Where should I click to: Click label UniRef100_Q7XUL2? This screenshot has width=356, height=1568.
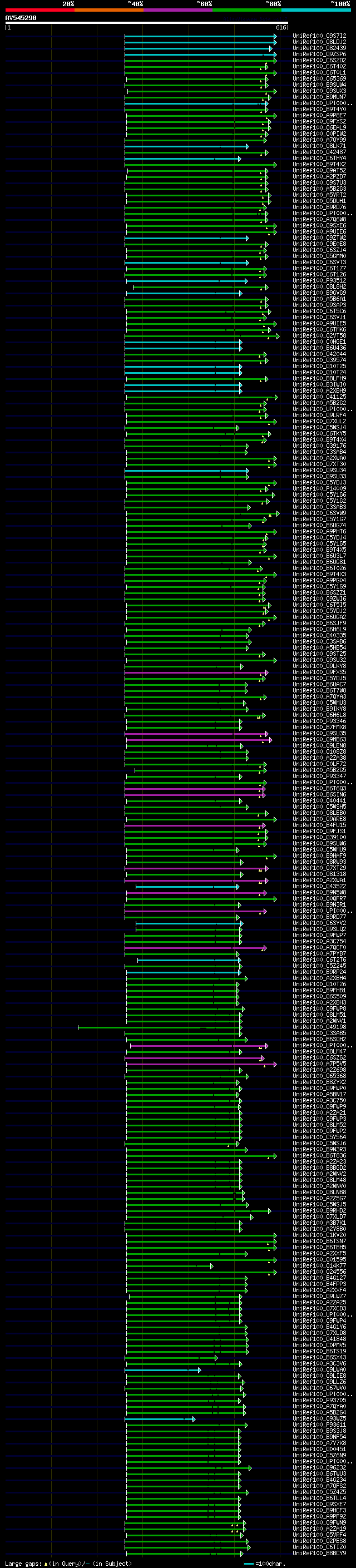pyautogui.click(x=319, y=421)
